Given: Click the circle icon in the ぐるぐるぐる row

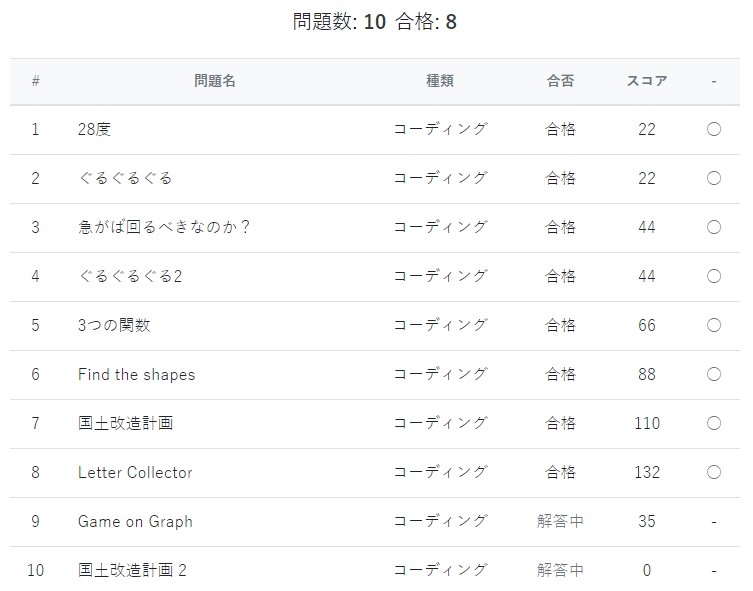Looking at the screenshot, I should (714, 178).
